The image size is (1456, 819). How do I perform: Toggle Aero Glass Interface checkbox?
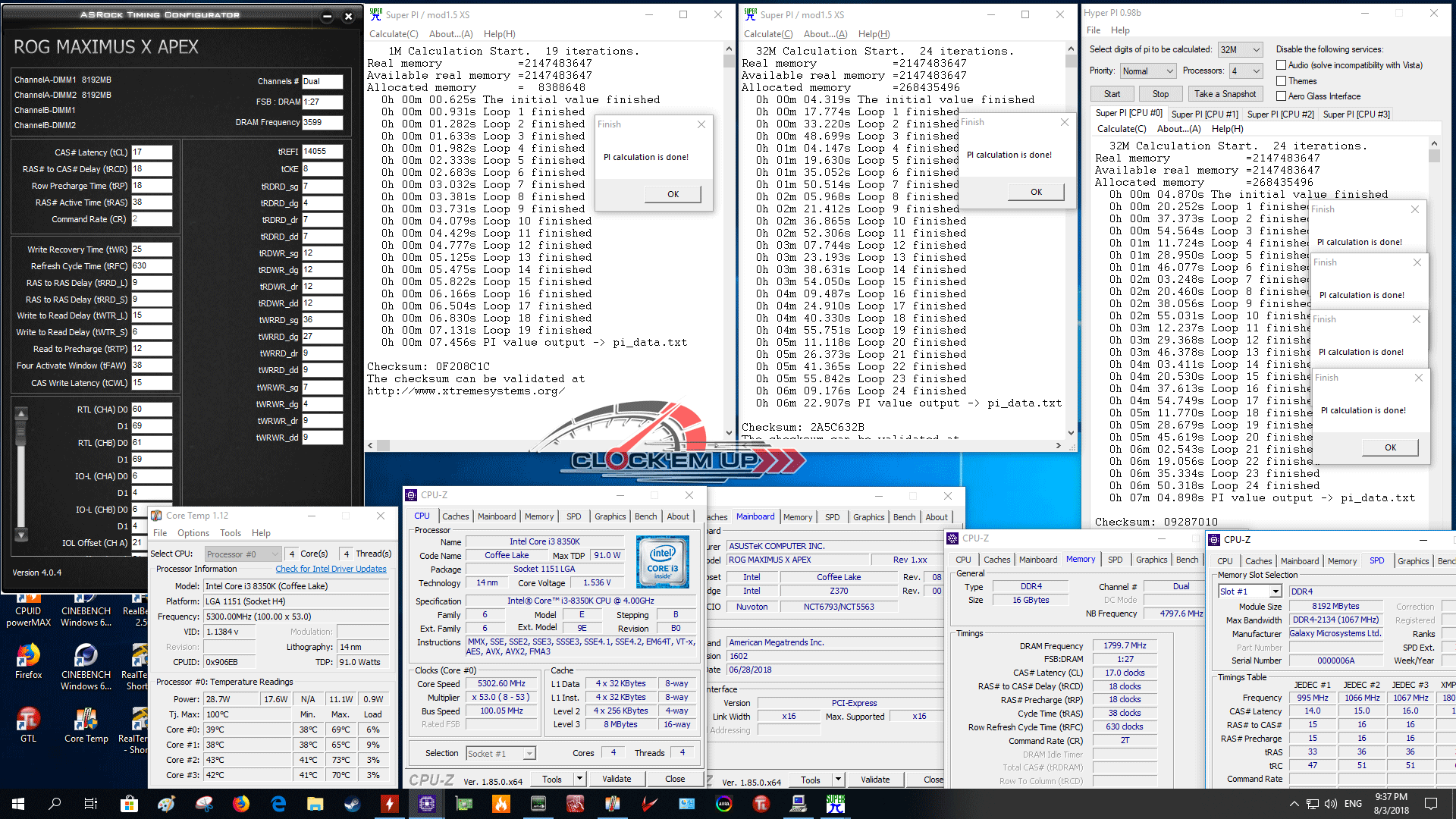pos(1282,96)
